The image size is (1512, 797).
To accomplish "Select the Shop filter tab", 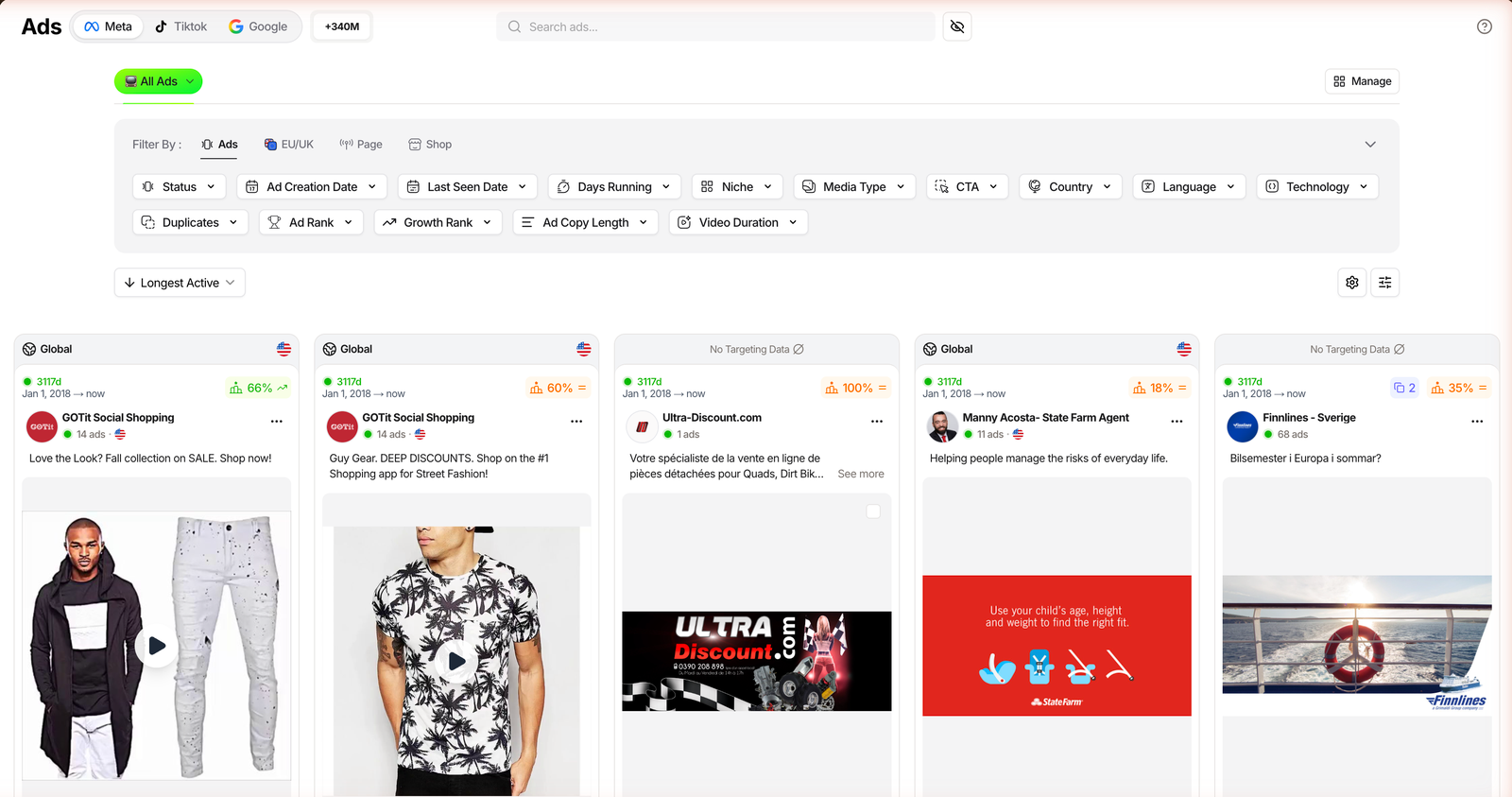I will (430, 145).
